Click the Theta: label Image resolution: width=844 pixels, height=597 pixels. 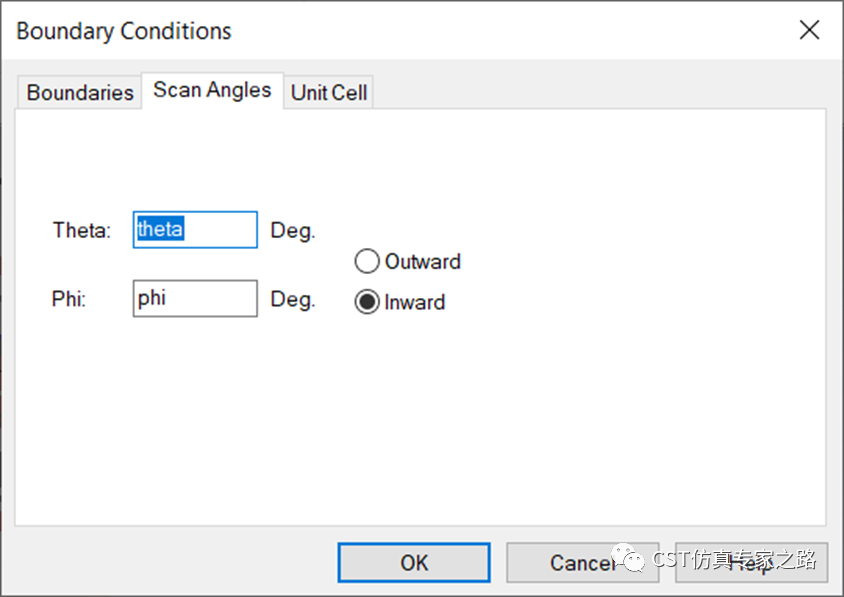point(82,230)
